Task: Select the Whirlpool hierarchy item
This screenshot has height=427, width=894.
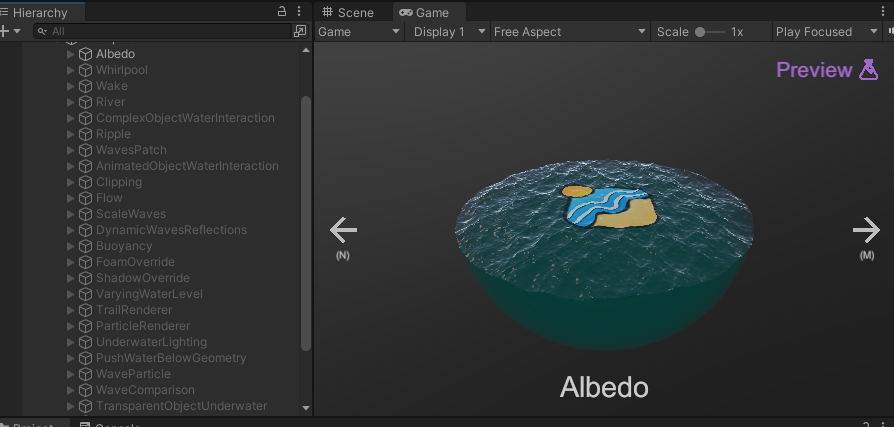Action: [x=121, y=70]
